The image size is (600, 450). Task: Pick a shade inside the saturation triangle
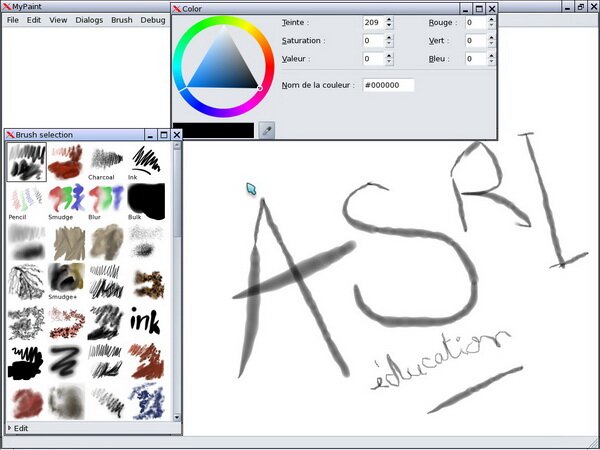(x=225, y=67)
